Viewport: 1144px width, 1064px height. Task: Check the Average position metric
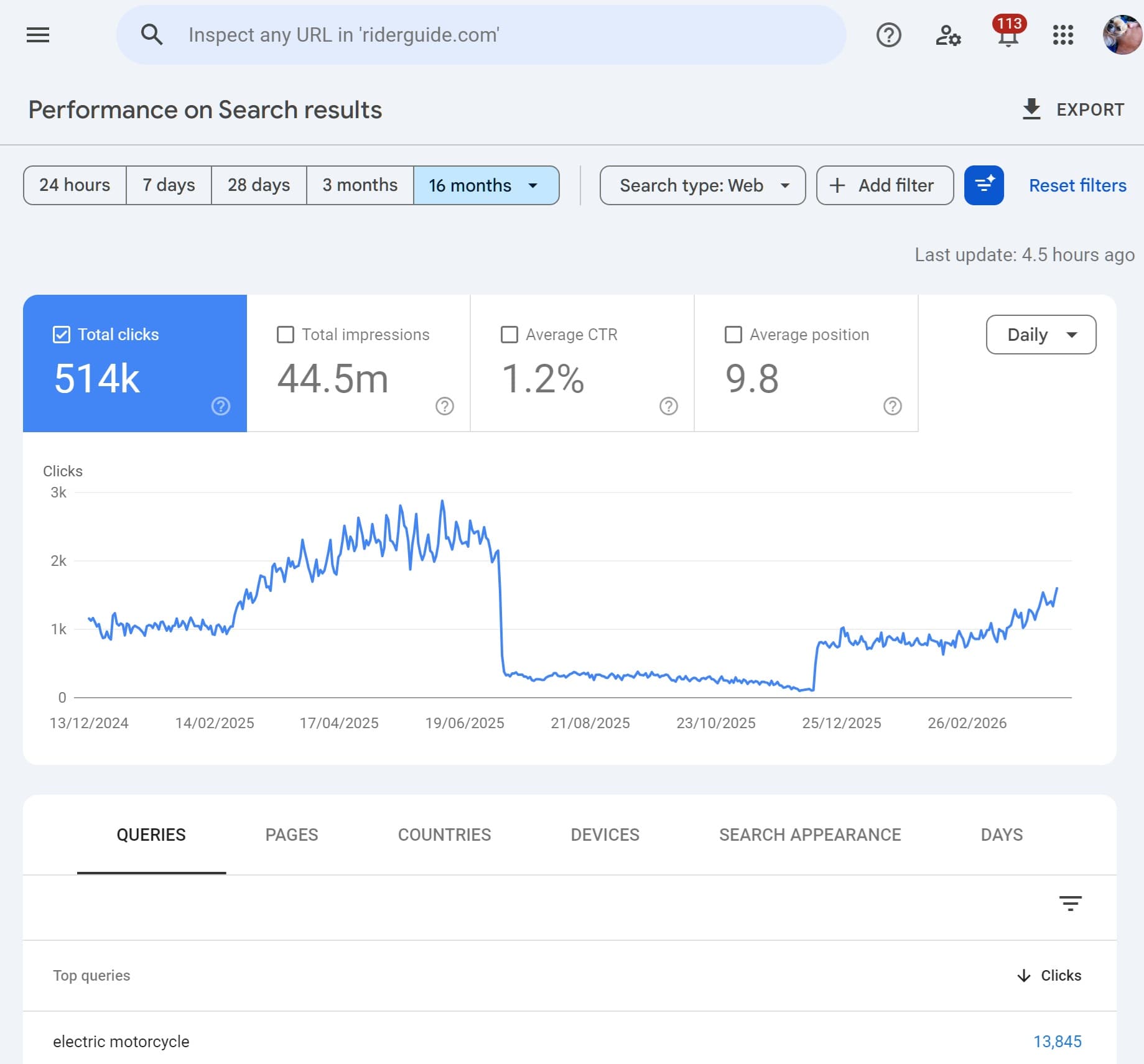pyautogui.click(x=732, y=334)
